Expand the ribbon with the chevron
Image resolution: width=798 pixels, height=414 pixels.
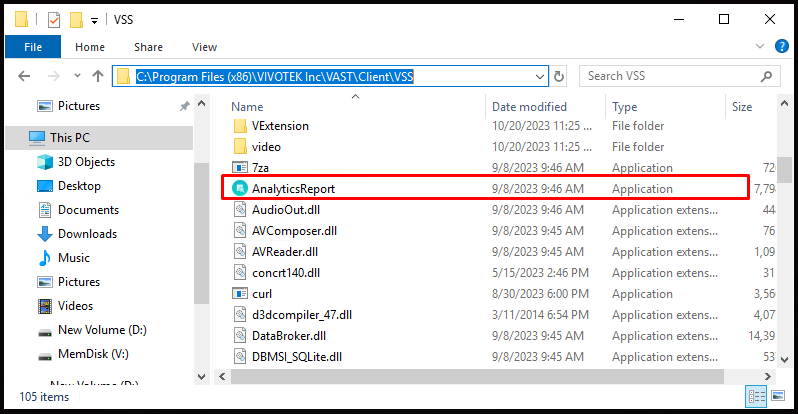(760, 46)
